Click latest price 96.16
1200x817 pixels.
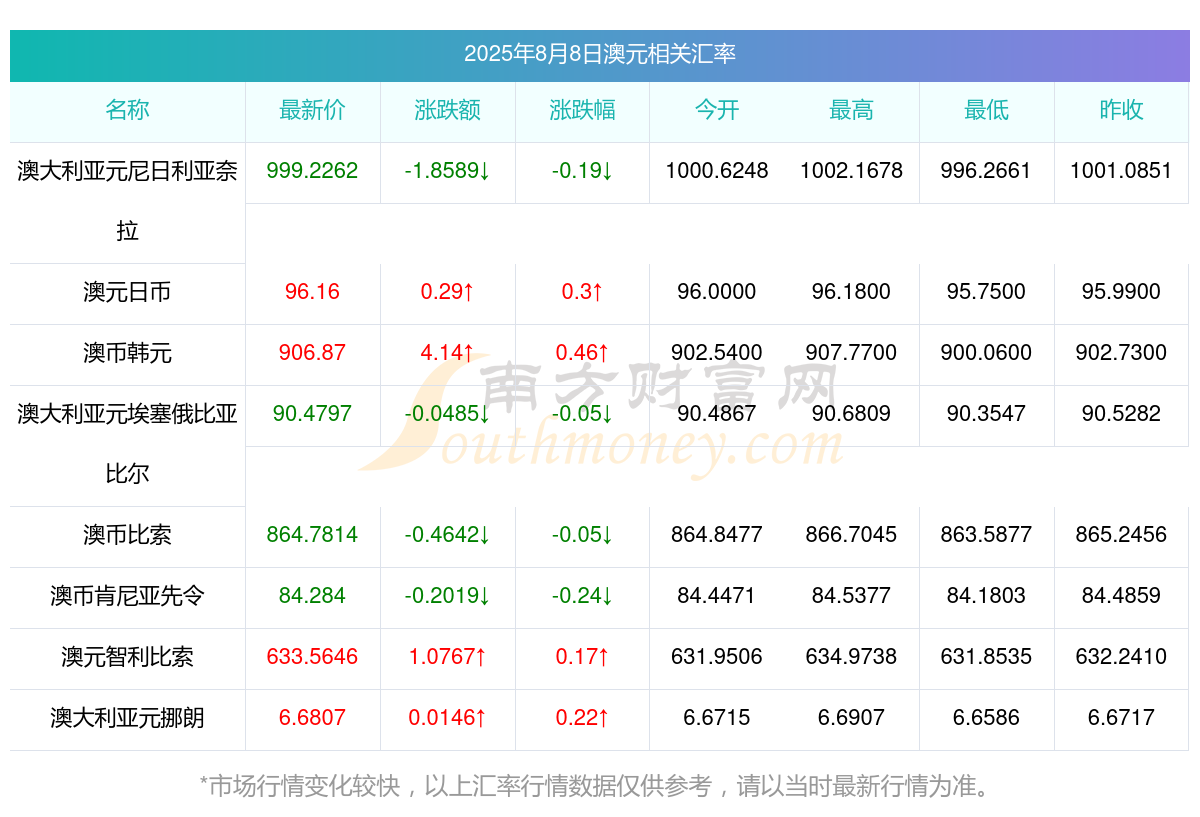[313, 292]
